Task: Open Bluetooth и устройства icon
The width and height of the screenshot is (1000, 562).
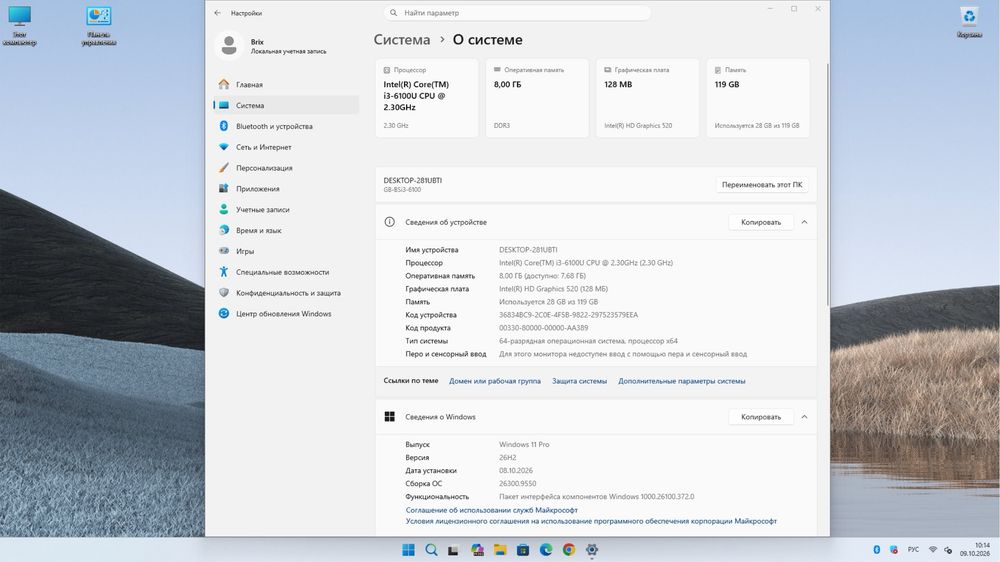Action: pos(224,126)
